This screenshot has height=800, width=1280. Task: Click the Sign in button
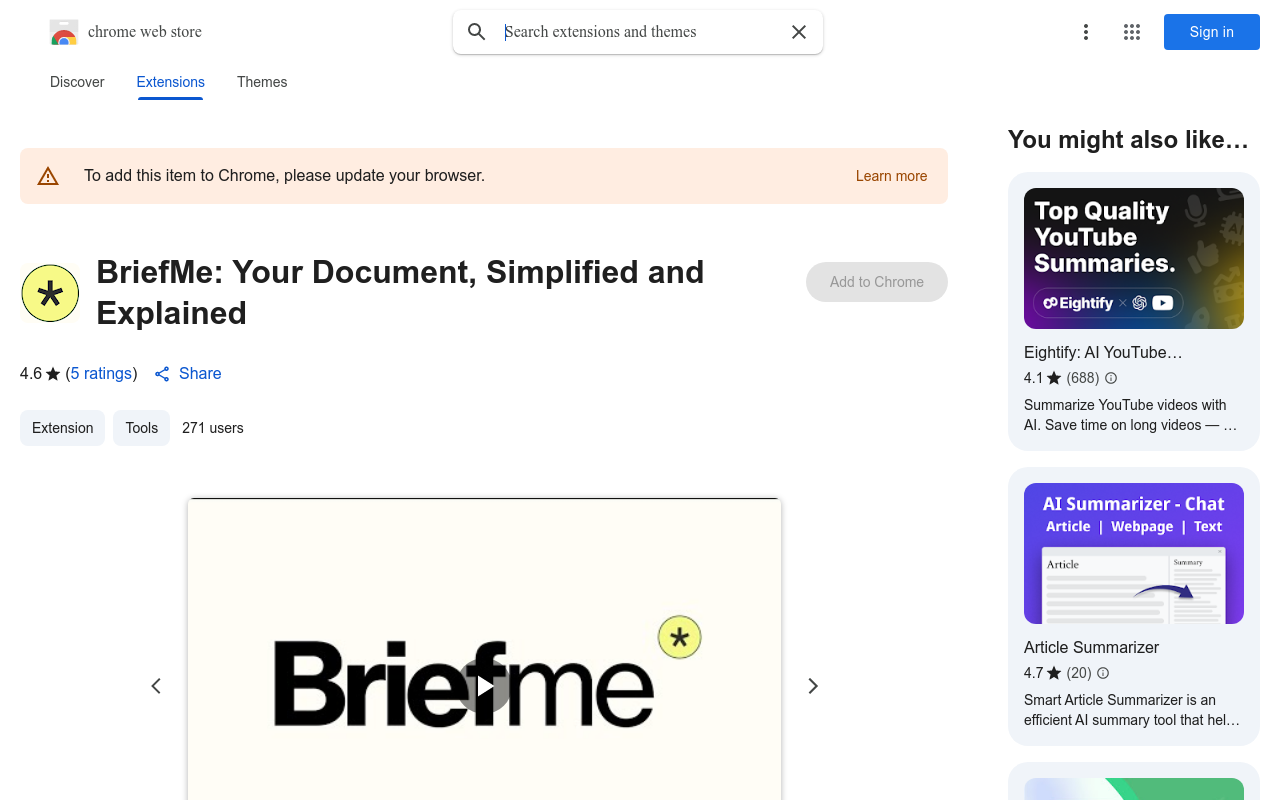coord(1212,32)
